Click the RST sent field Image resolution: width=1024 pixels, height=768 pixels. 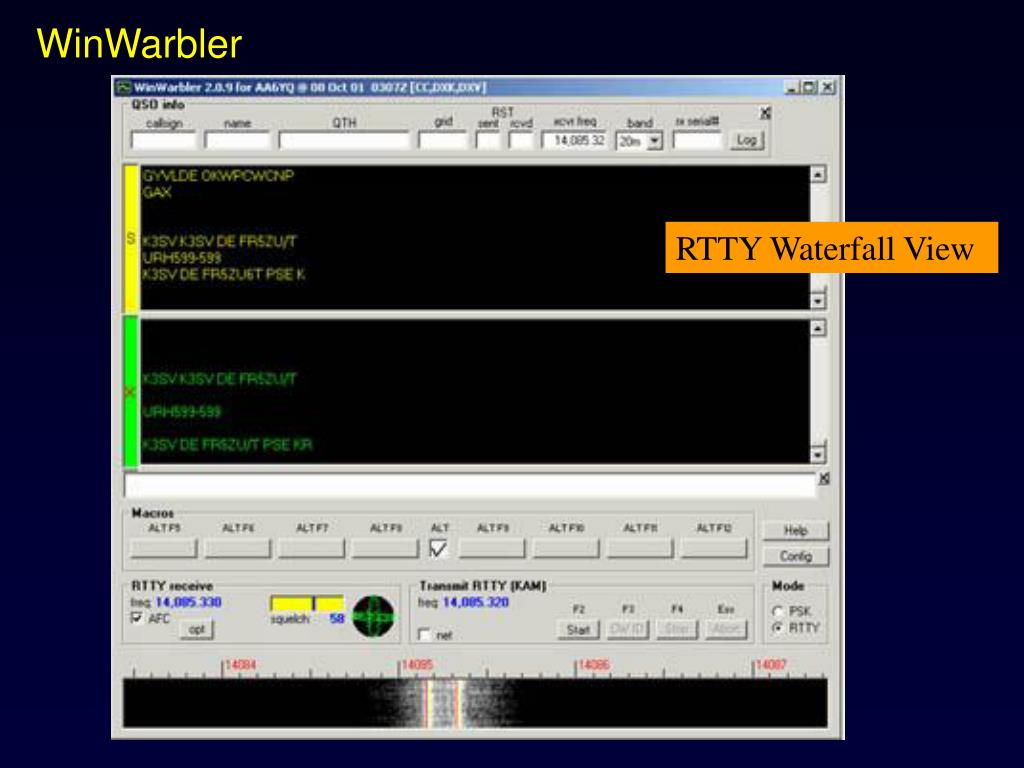pos(488,140)
